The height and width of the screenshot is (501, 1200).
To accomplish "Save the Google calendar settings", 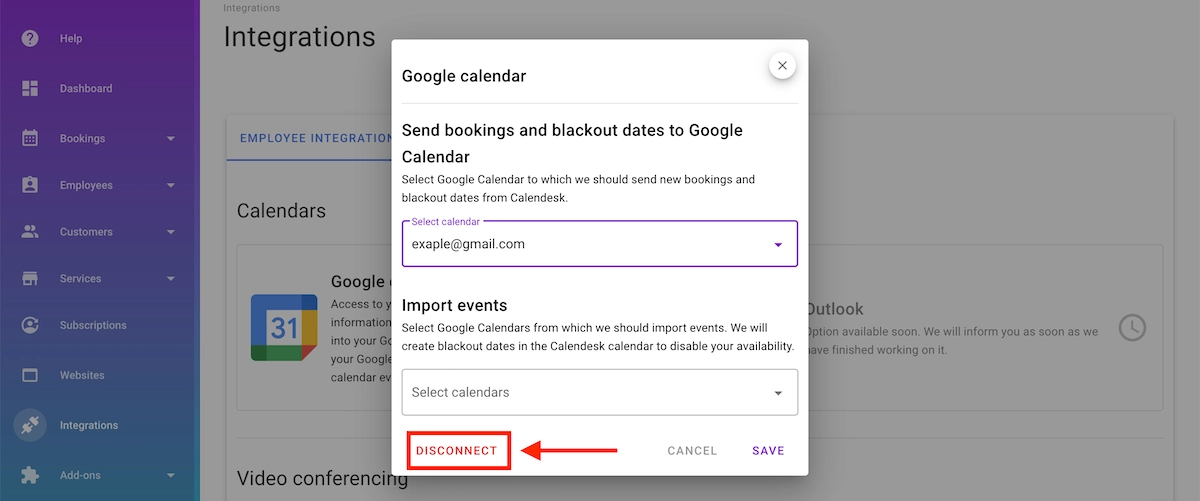I will click(x=768, y=451).
